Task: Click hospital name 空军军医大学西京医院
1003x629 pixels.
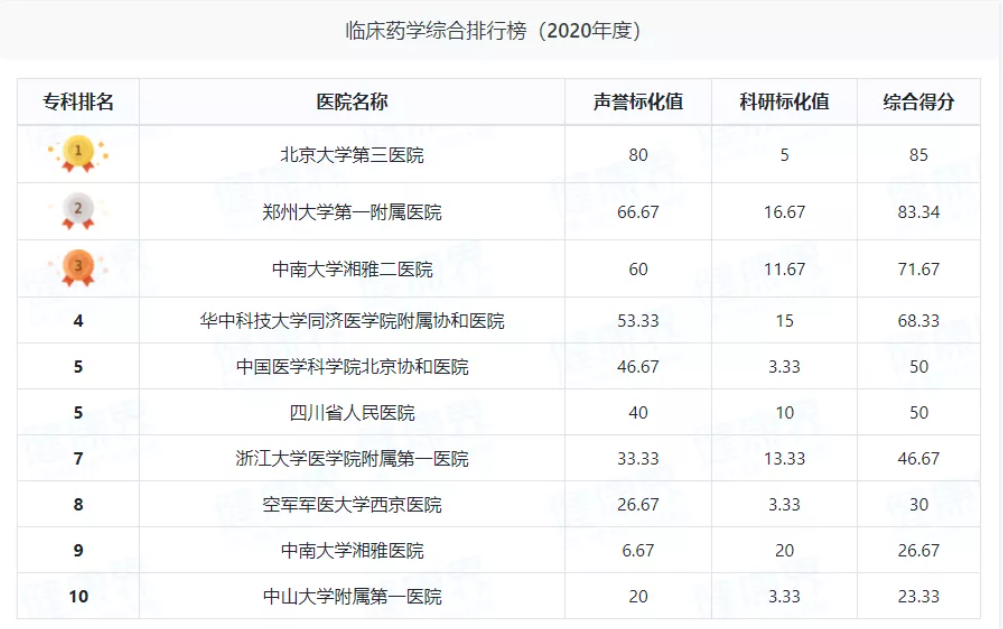Action: [352, 505]
